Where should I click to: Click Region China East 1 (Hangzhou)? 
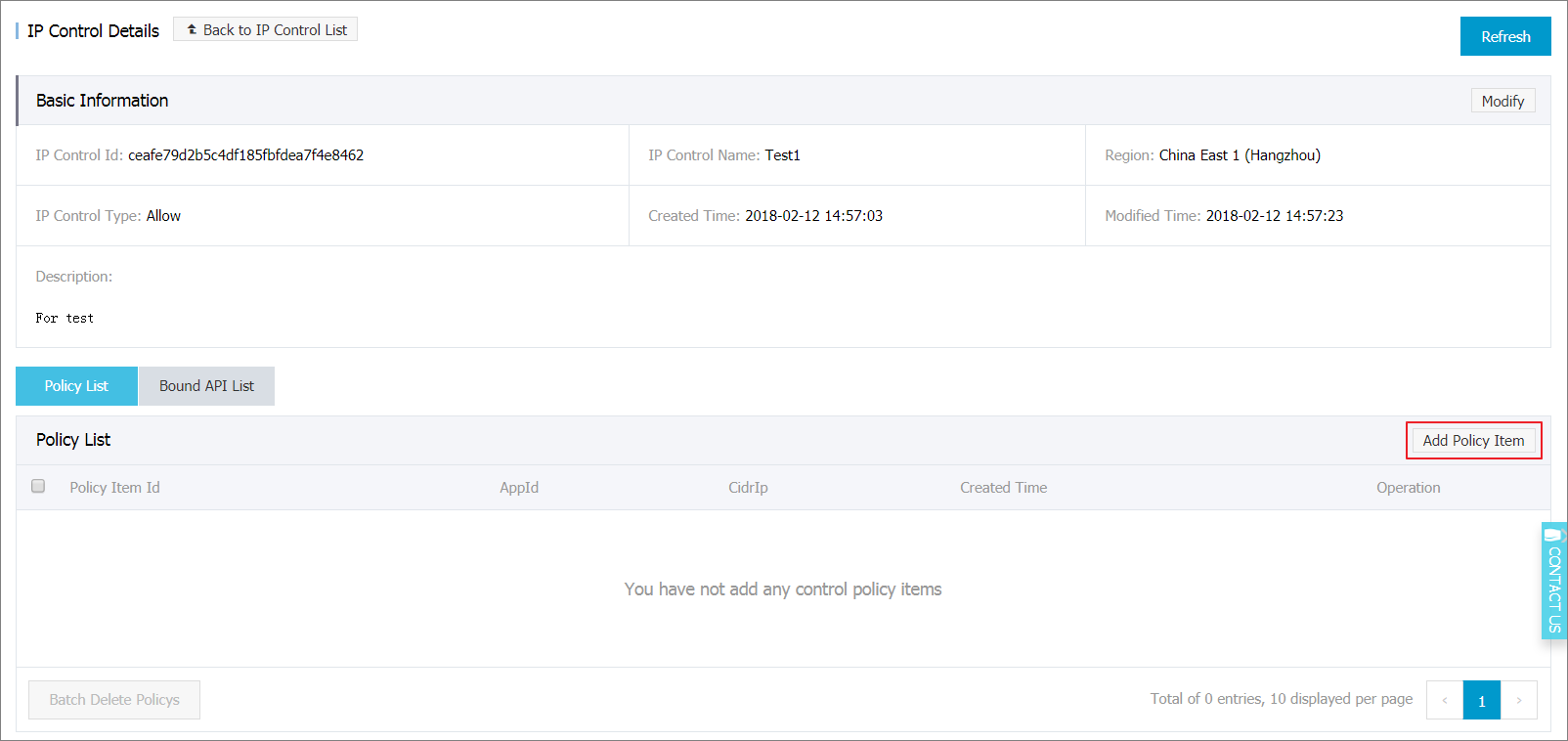[1240, 155]
